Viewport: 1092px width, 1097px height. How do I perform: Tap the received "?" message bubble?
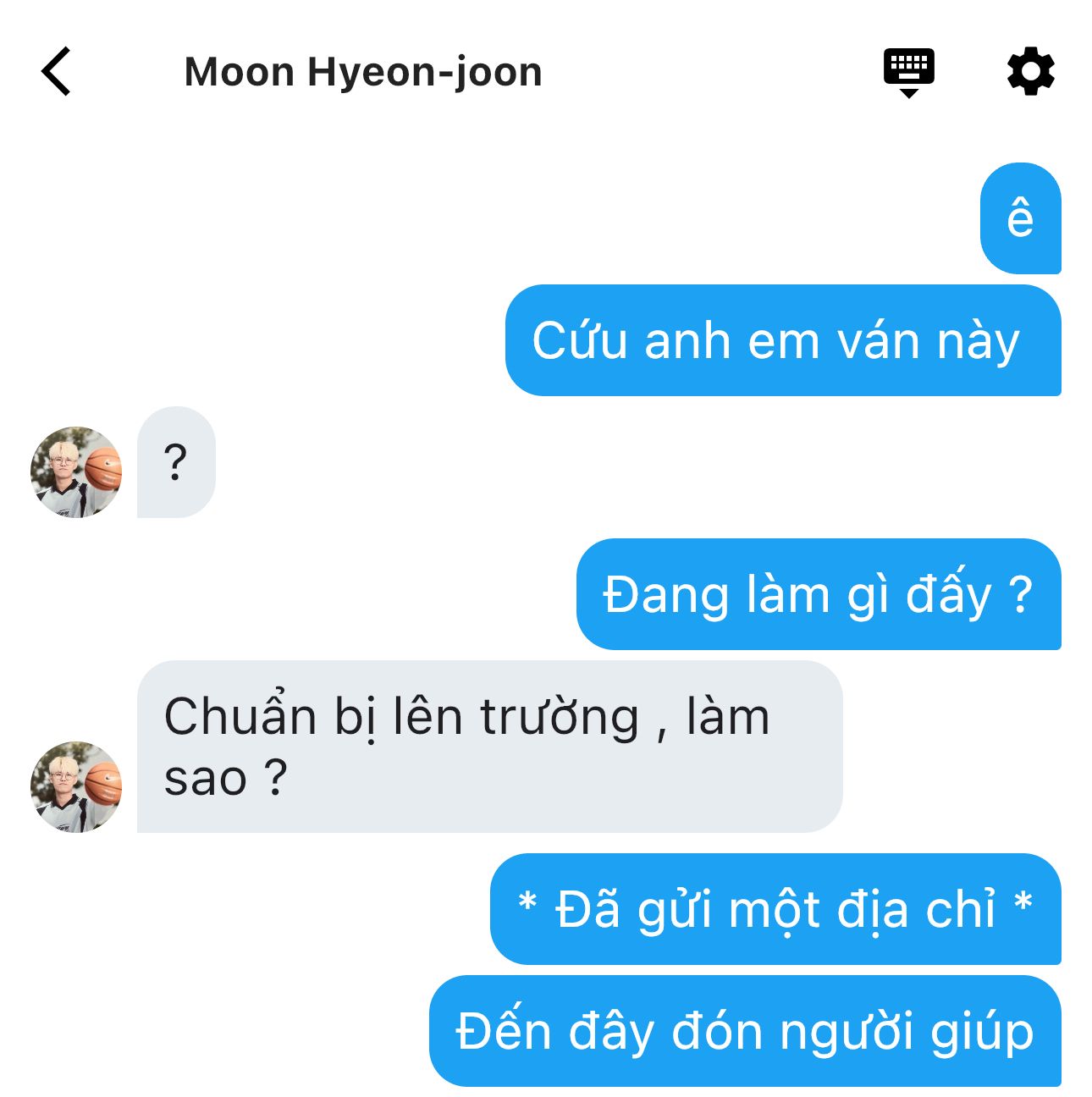(176, 462)
